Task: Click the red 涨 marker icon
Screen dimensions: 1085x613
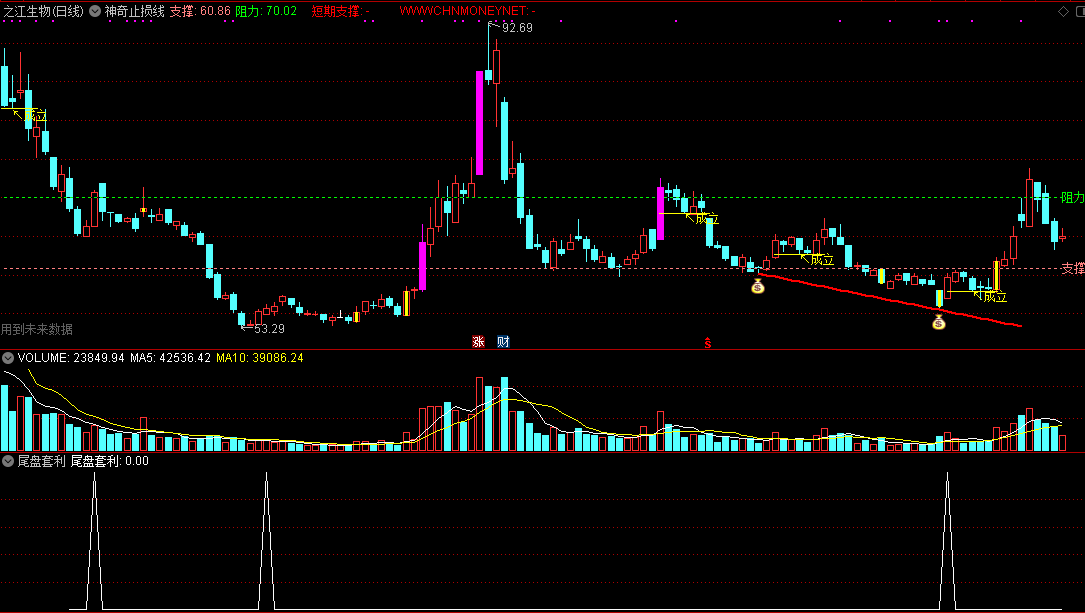Action: pos(478,341)
